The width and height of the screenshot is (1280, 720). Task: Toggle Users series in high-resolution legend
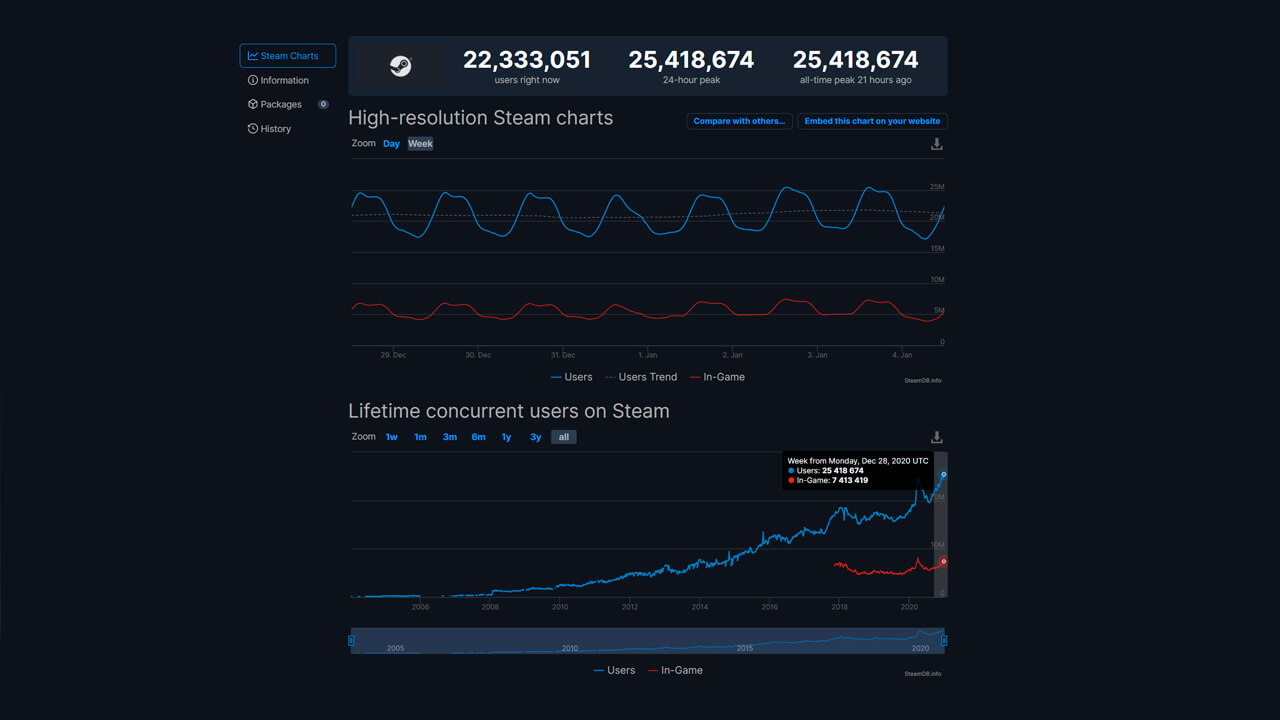[572, 377]
